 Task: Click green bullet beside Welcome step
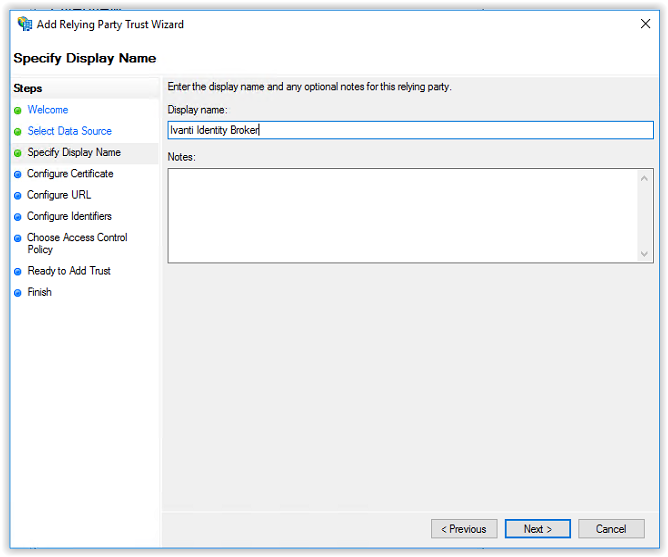17,111
